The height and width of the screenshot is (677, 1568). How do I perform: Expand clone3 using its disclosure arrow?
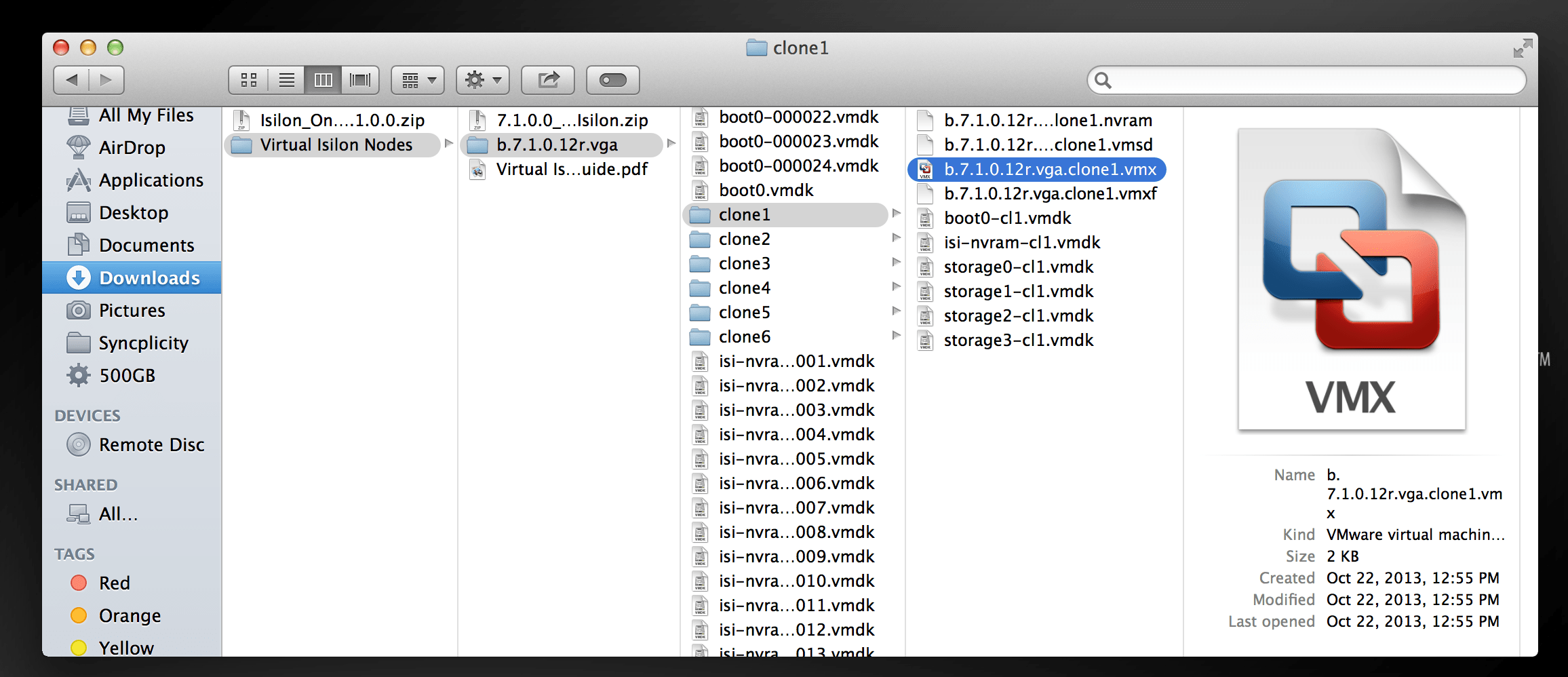click(x=897, y=263)
